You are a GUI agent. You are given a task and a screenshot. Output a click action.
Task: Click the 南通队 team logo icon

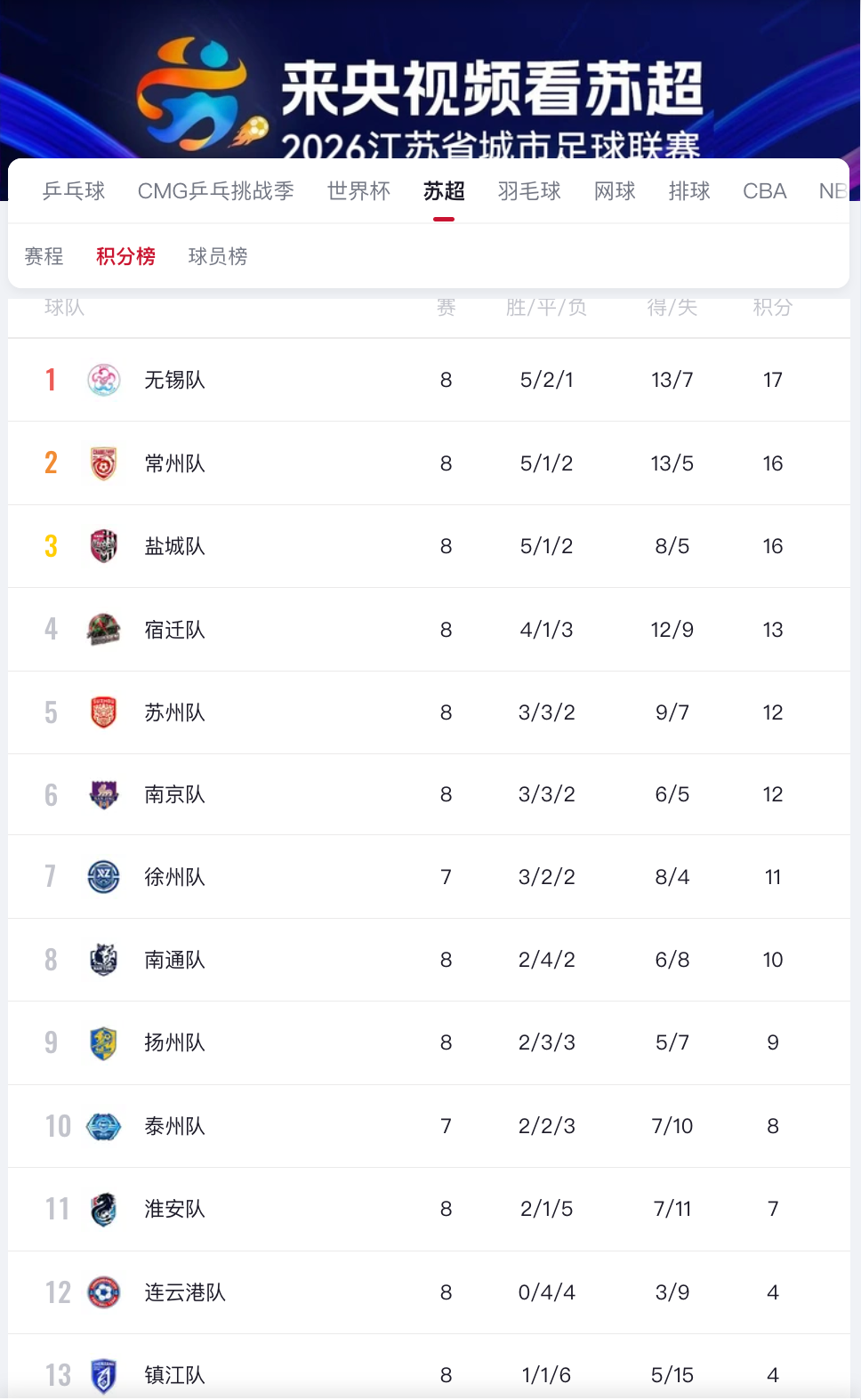pos(104,960)
